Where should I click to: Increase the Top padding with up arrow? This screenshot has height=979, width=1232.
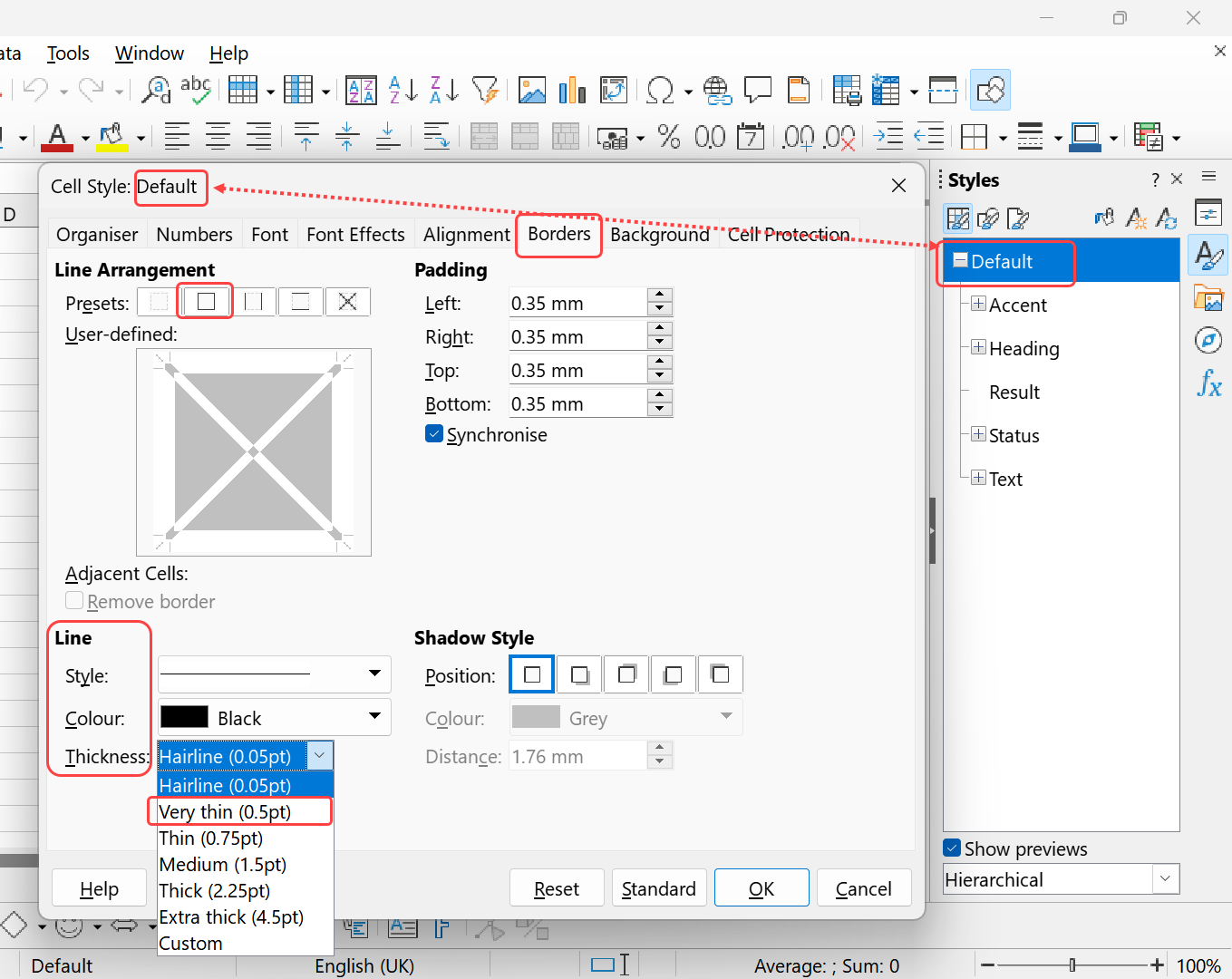click(x=660, y=363)
